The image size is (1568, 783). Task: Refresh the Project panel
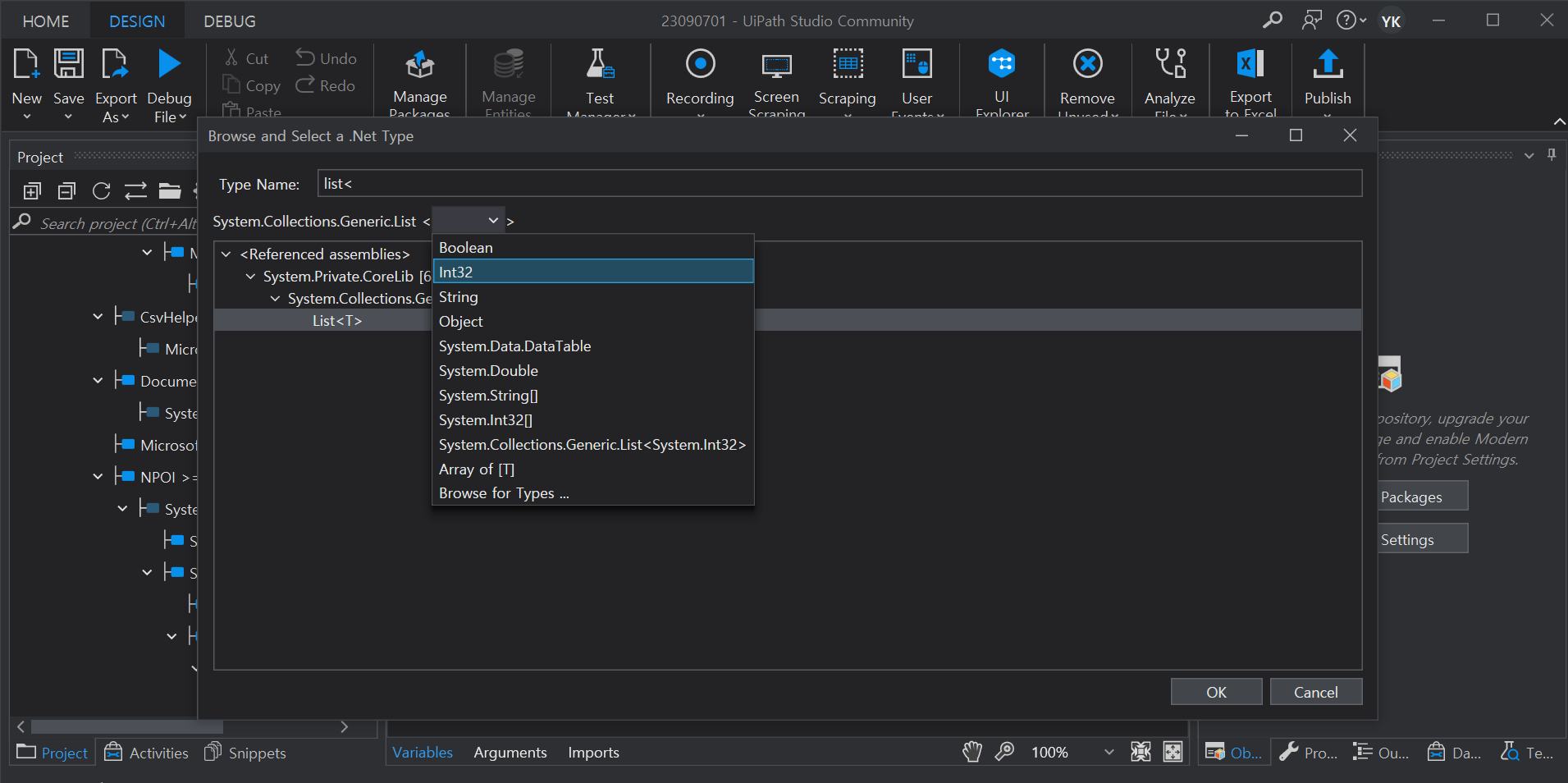[101, 191]
